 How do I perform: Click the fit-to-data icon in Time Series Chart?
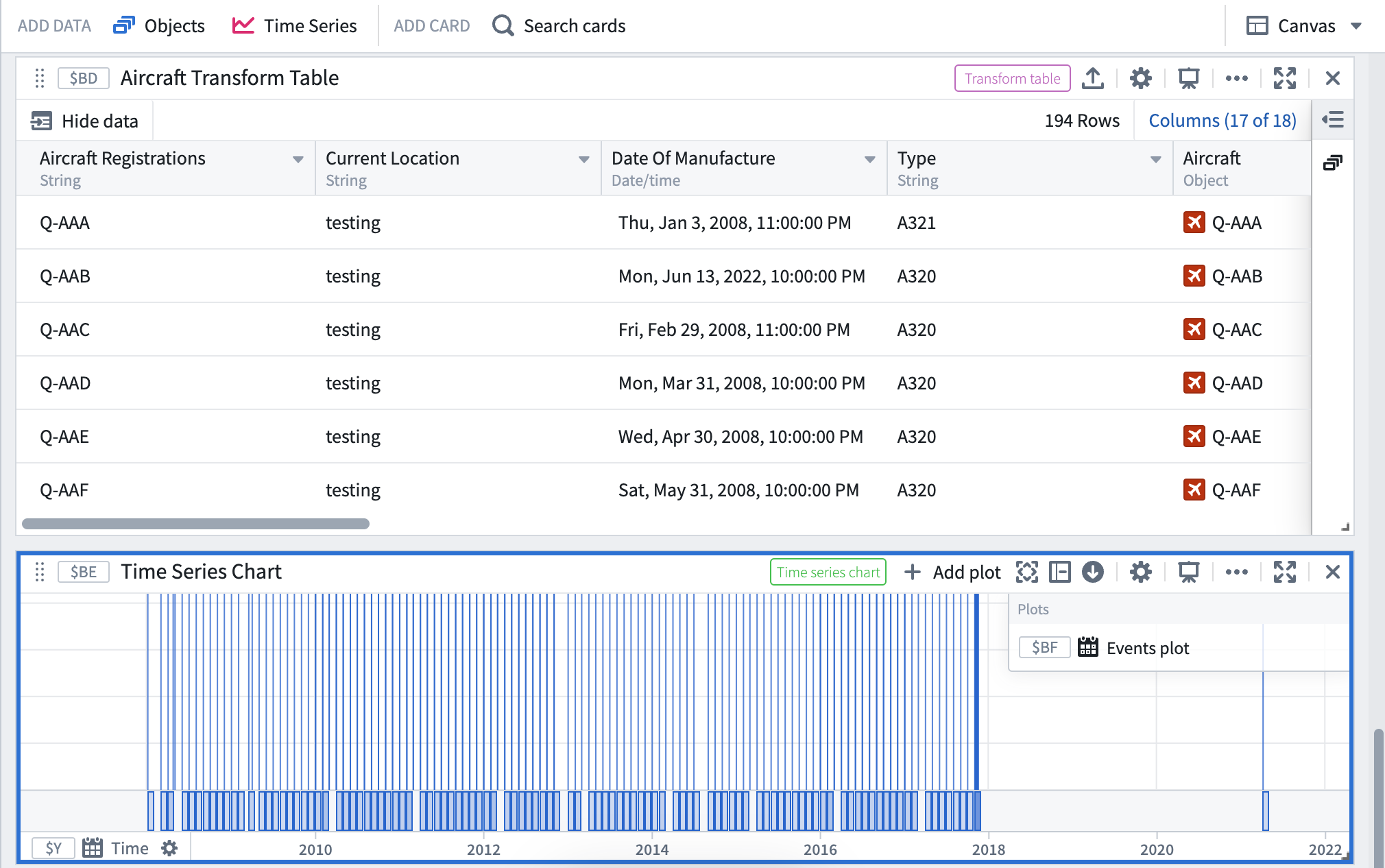(x=1027, y=572)
